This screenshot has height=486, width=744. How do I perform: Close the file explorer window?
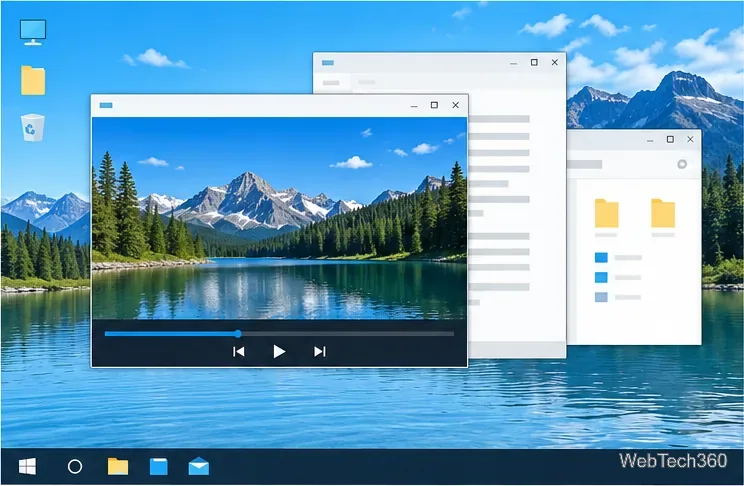690,139
